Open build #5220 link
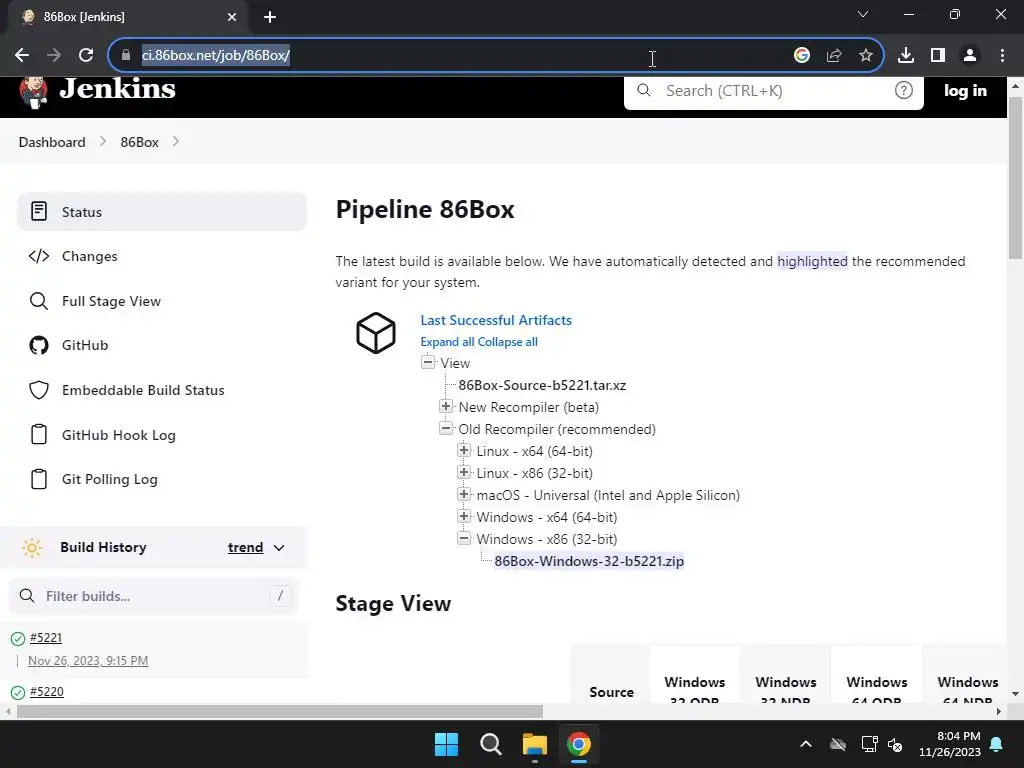The image size is (1024, 768). (x=46, y=692)
